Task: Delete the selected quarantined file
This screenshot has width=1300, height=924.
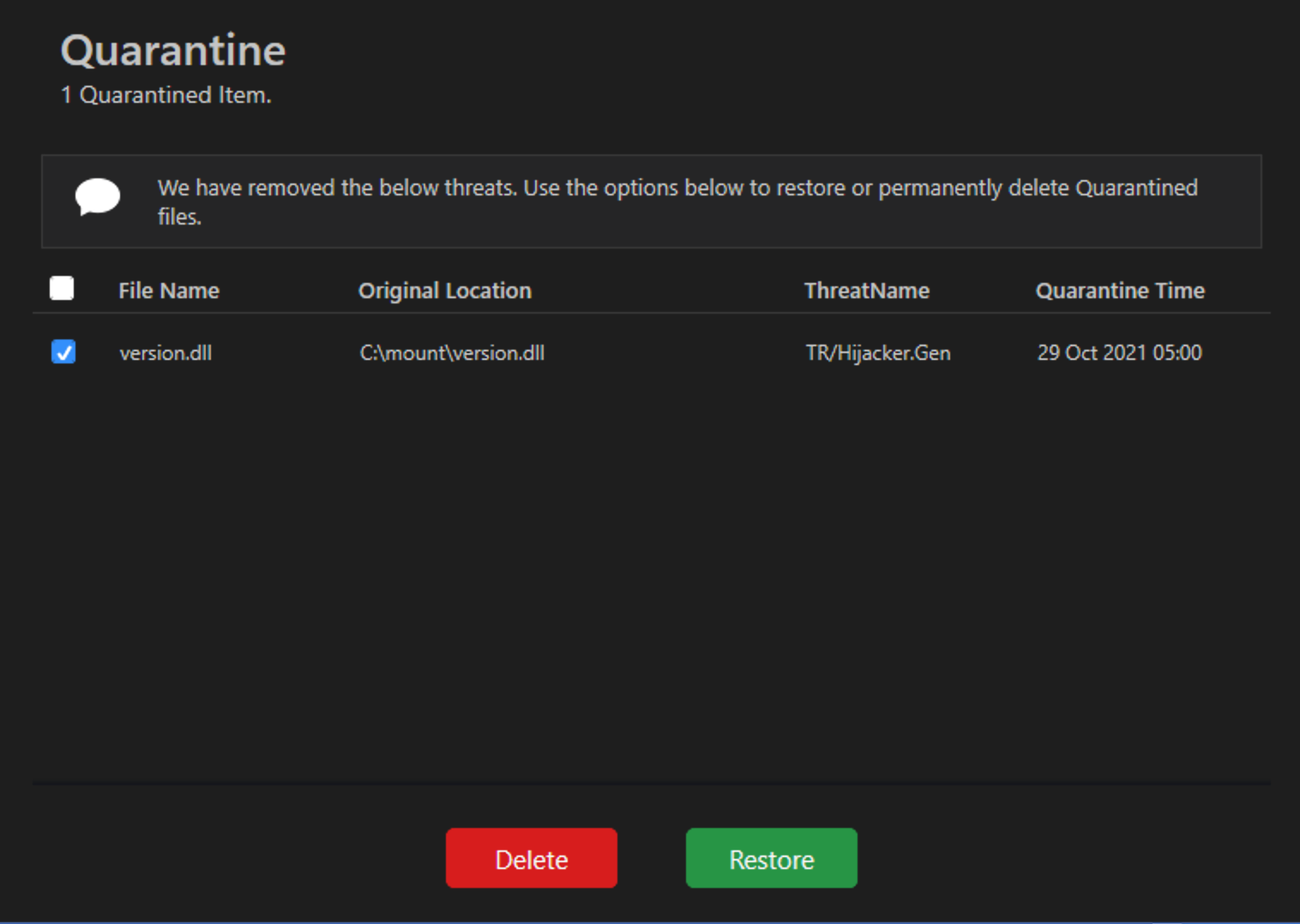Action: pyautogui.click(x=532, y=858)
